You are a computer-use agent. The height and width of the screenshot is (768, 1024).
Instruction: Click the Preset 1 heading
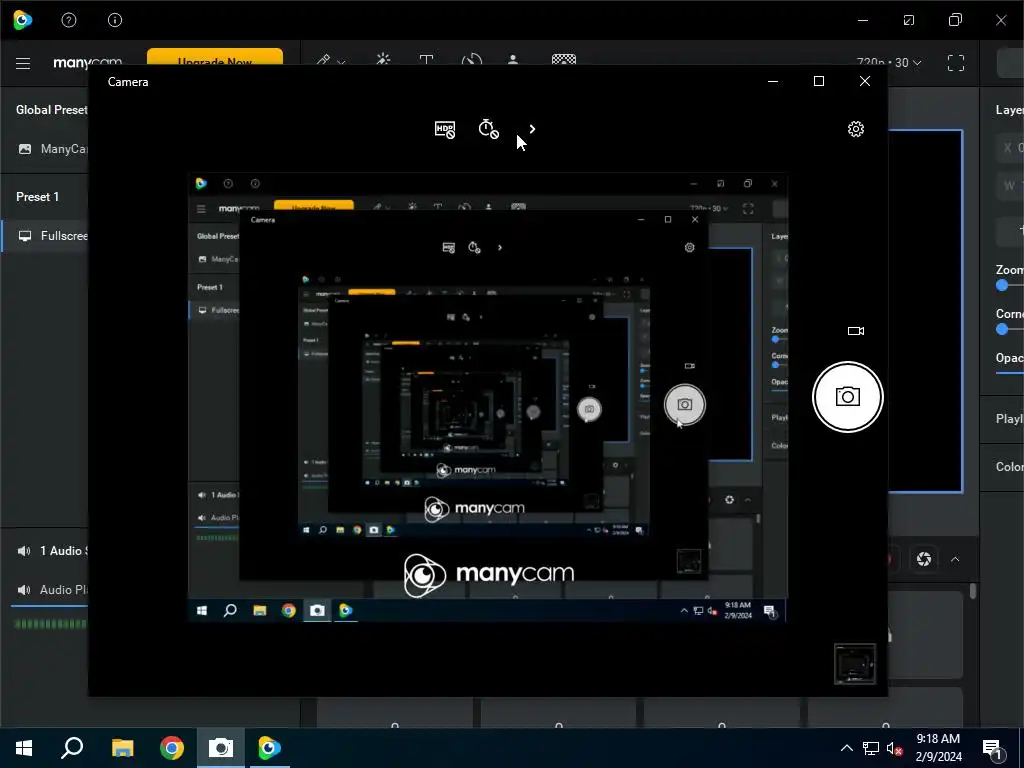(x=37, y=197)
